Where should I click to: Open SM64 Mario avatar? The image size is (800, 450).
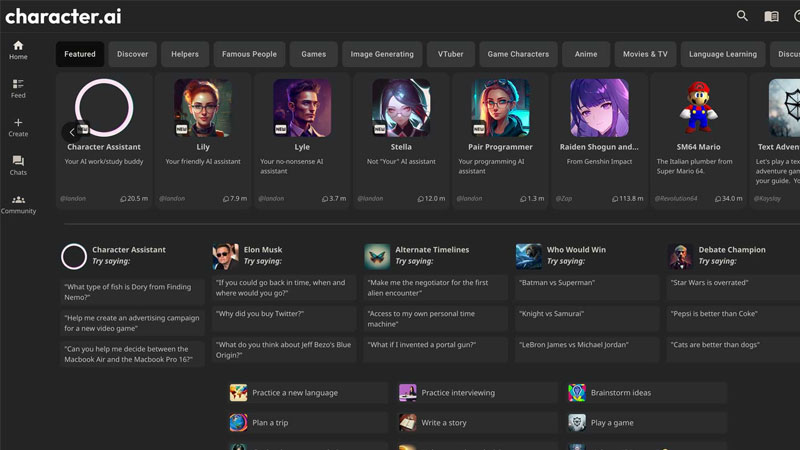(698, 108)
